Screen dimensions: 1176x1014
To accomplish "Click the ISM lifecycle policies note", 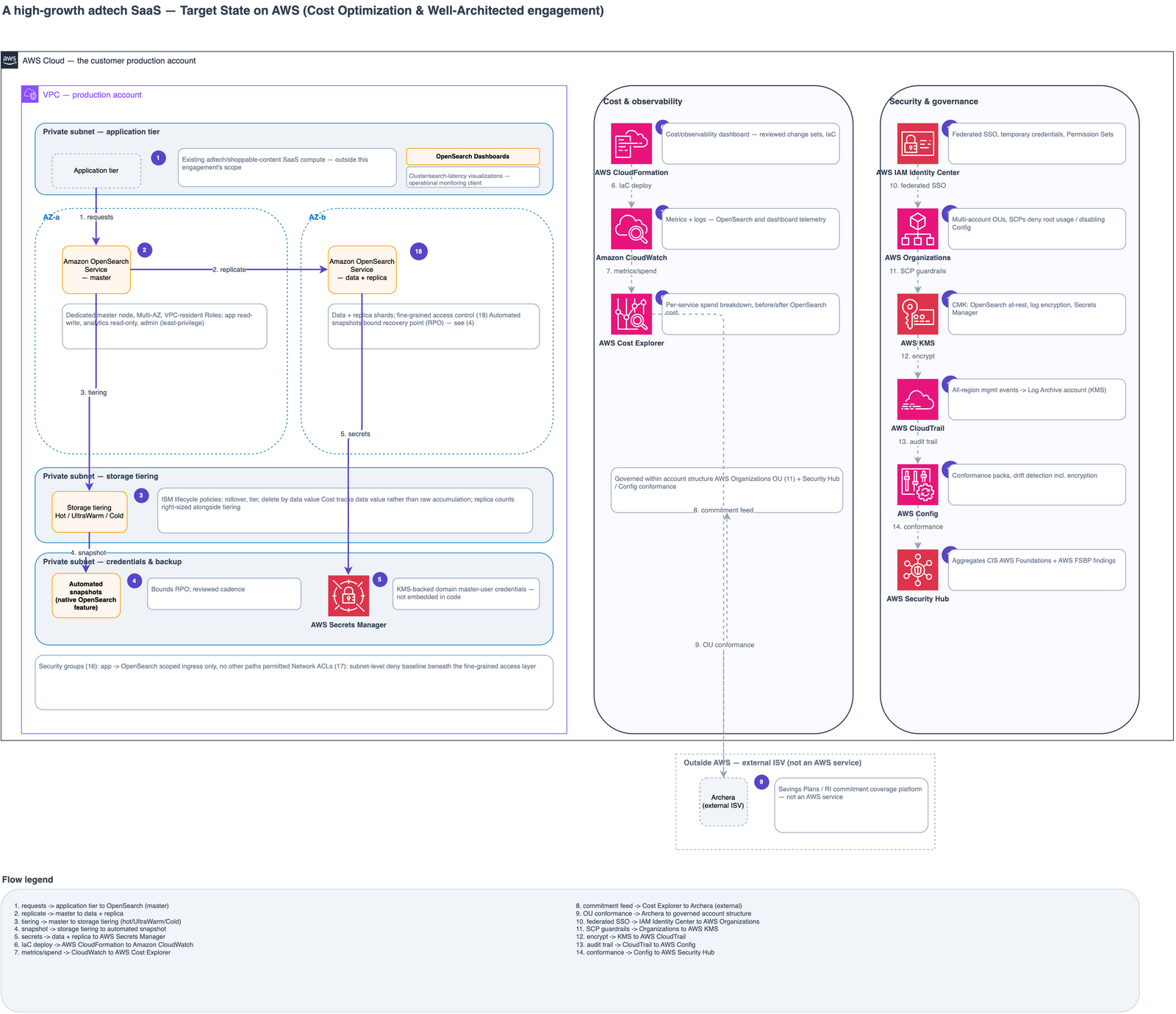I will pos(345,510).
